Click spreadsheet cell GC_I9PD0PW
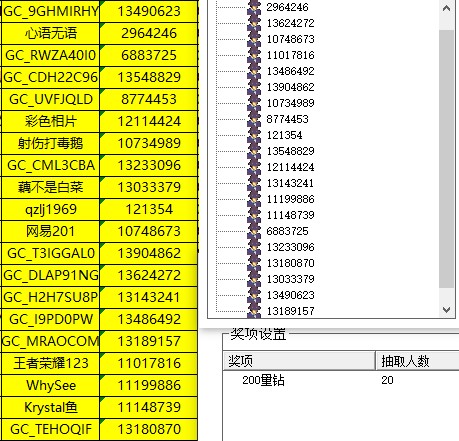The width and height of the screenshot is (459, 441). pos(50,319)
